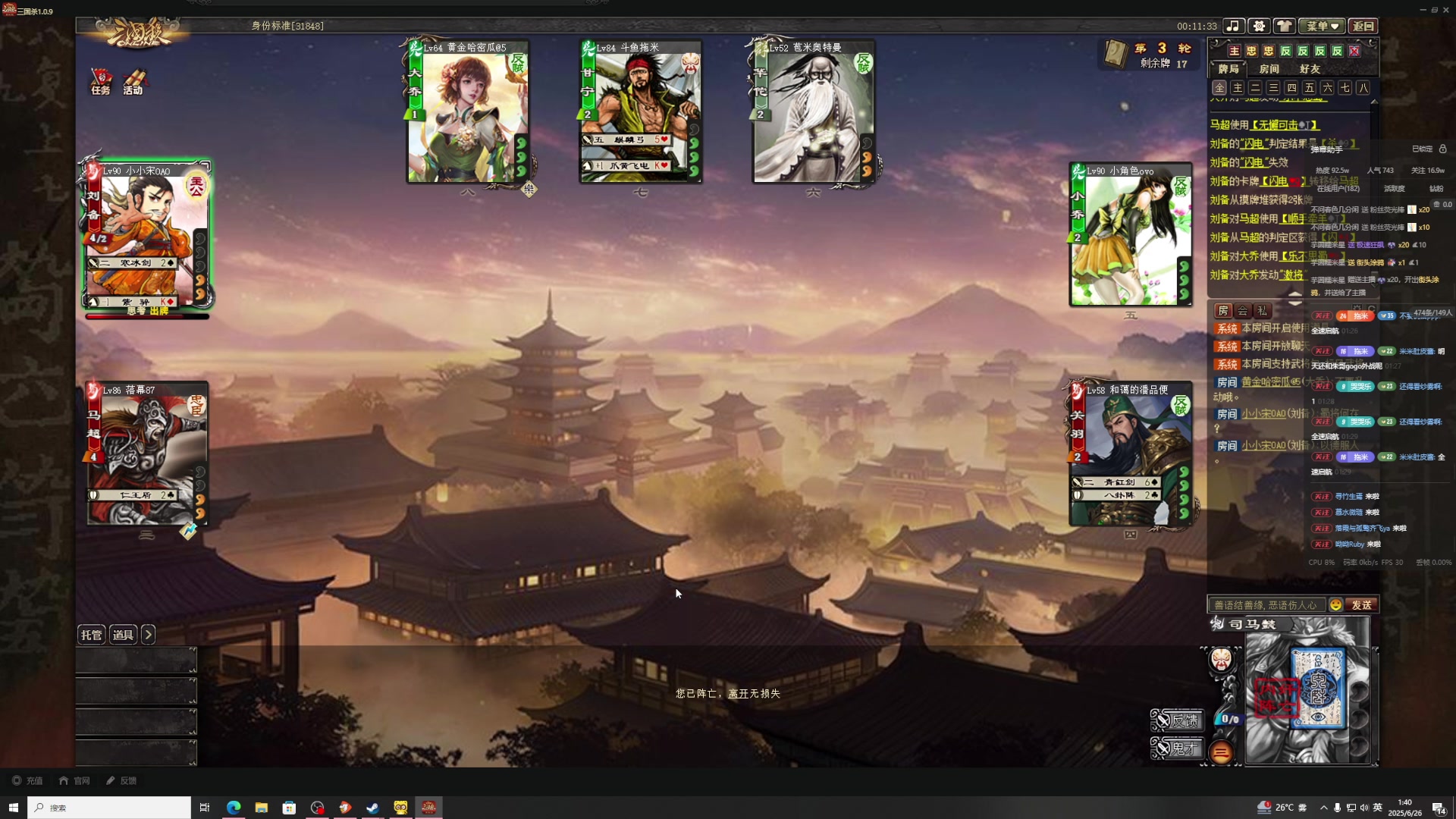Select the 会 guild chat channel

coord(1243,311)
